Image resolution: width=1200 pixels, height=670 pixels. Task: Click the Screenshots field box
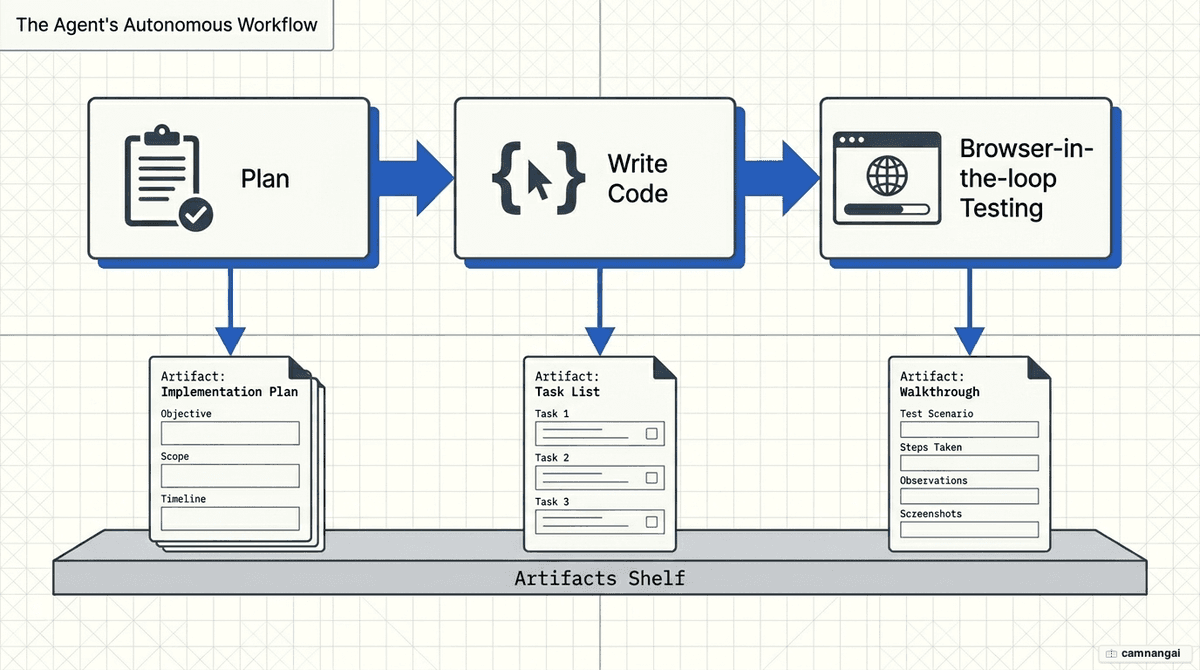click(969, 530)
